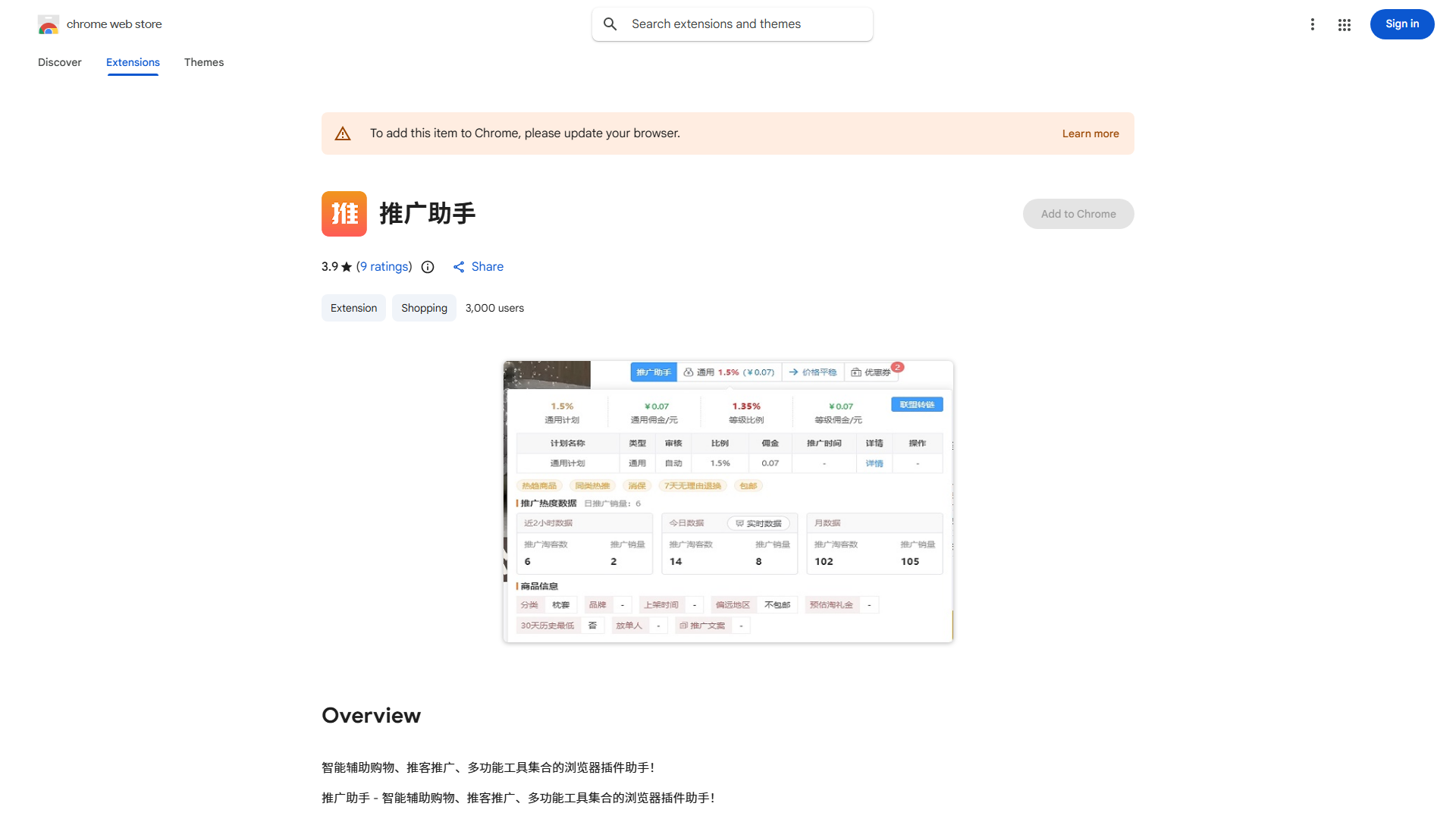Click the search magnifier icon
The width and height of the screenshot is (1456, 819).
coord(610,24)
